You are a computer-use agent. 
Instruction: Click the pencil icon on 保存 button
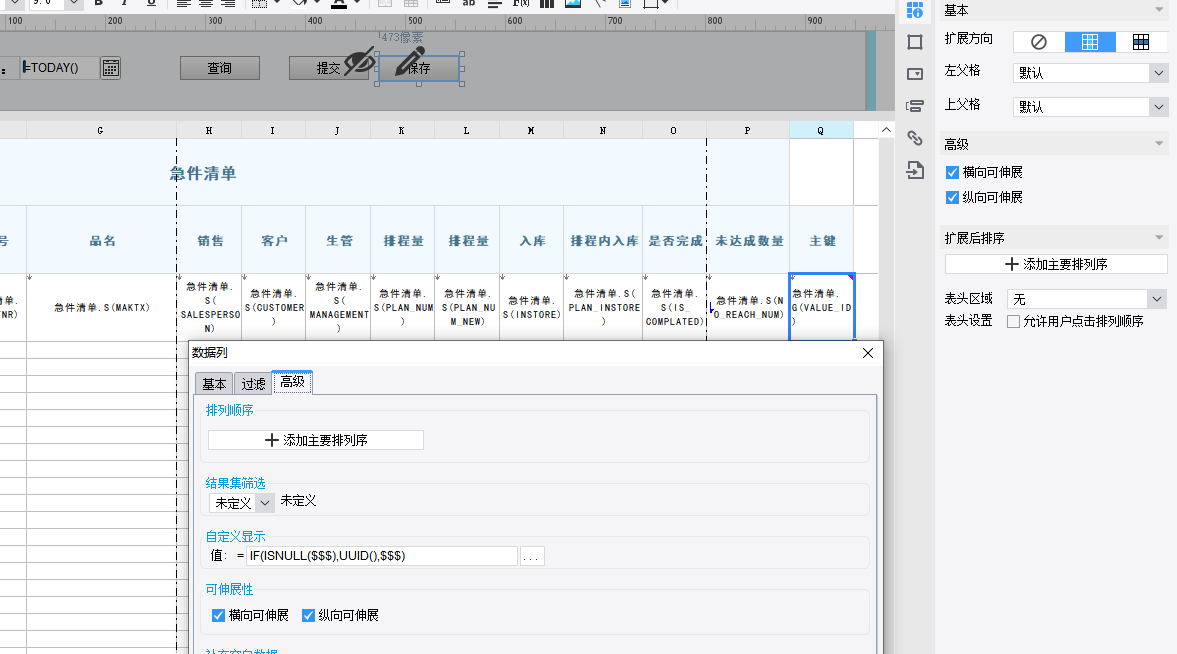click(x=410, y=62)
